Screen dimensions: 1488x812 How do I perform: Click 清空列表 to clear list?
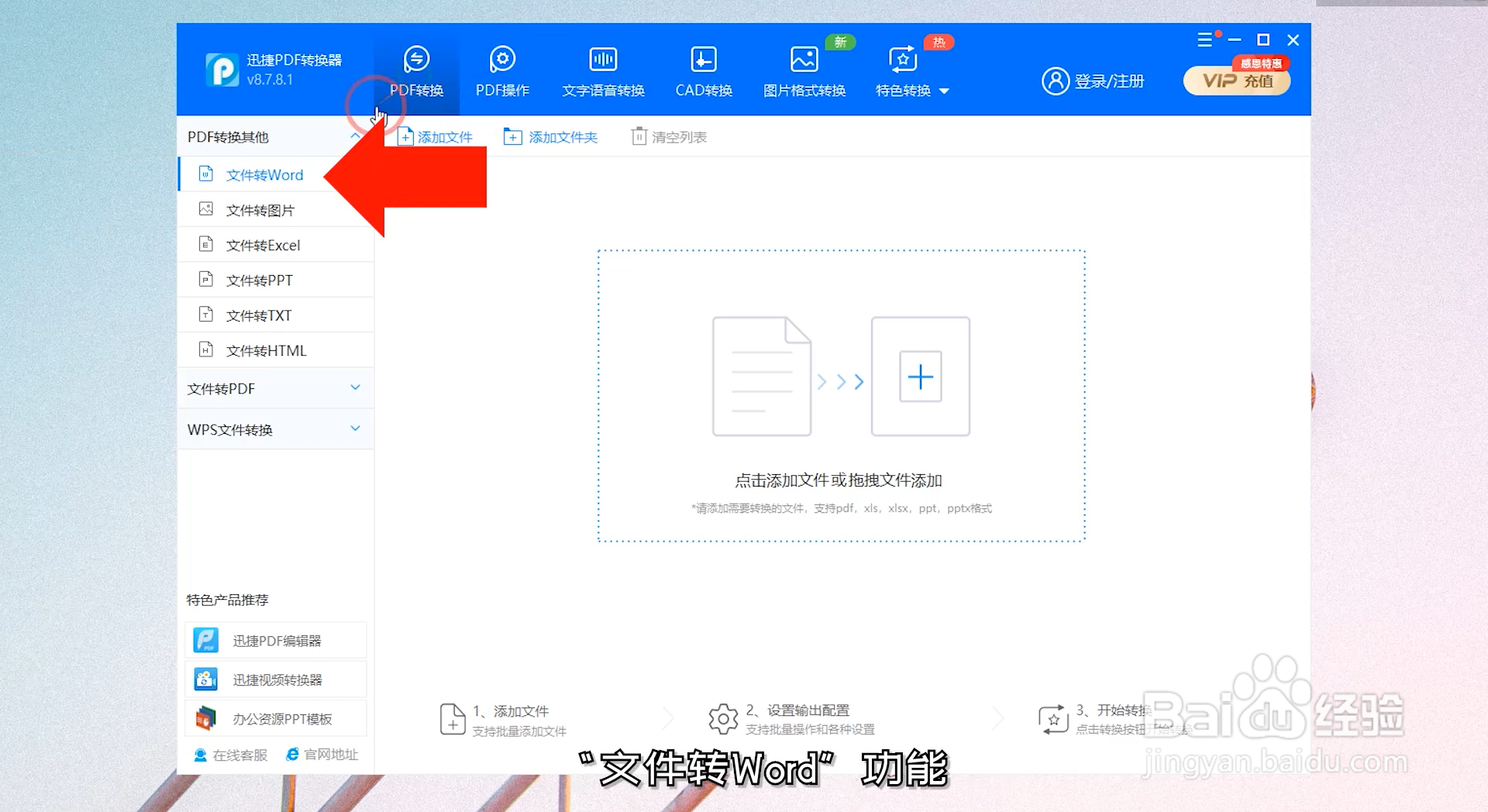tap(669, 137)
